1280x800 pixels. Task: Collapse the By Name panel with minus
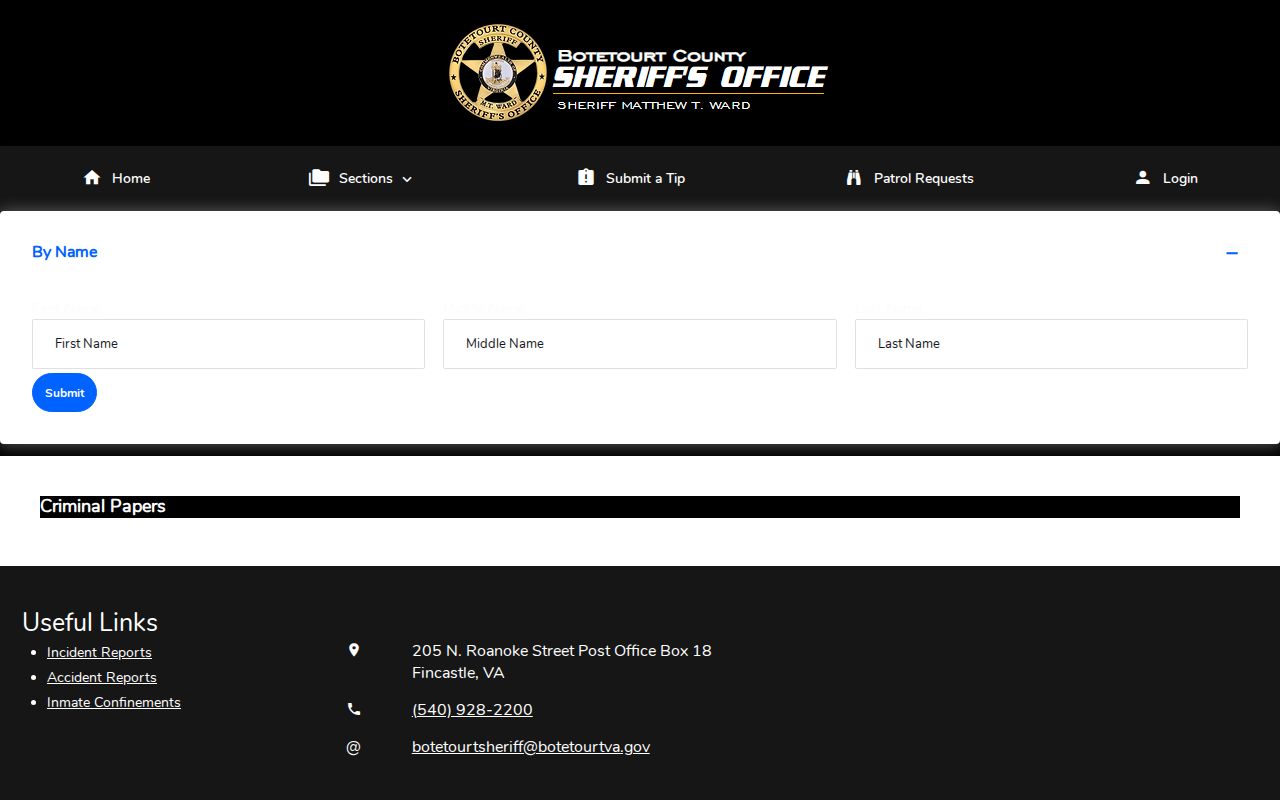[x=1232, y=253]
